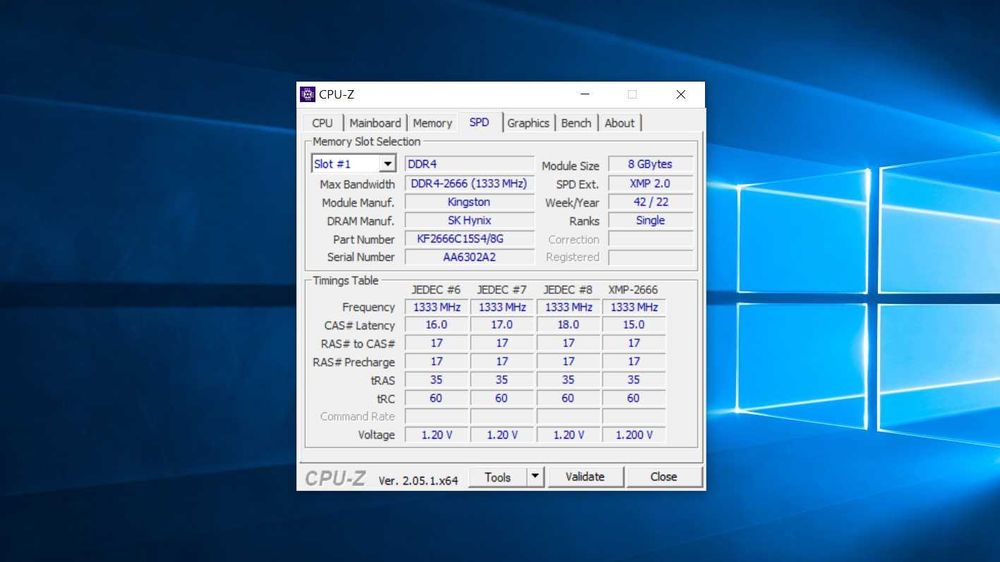Click the CPU-Z purple title bar icon
Screen dimensions: 1000x562
(x=307, y=94)
